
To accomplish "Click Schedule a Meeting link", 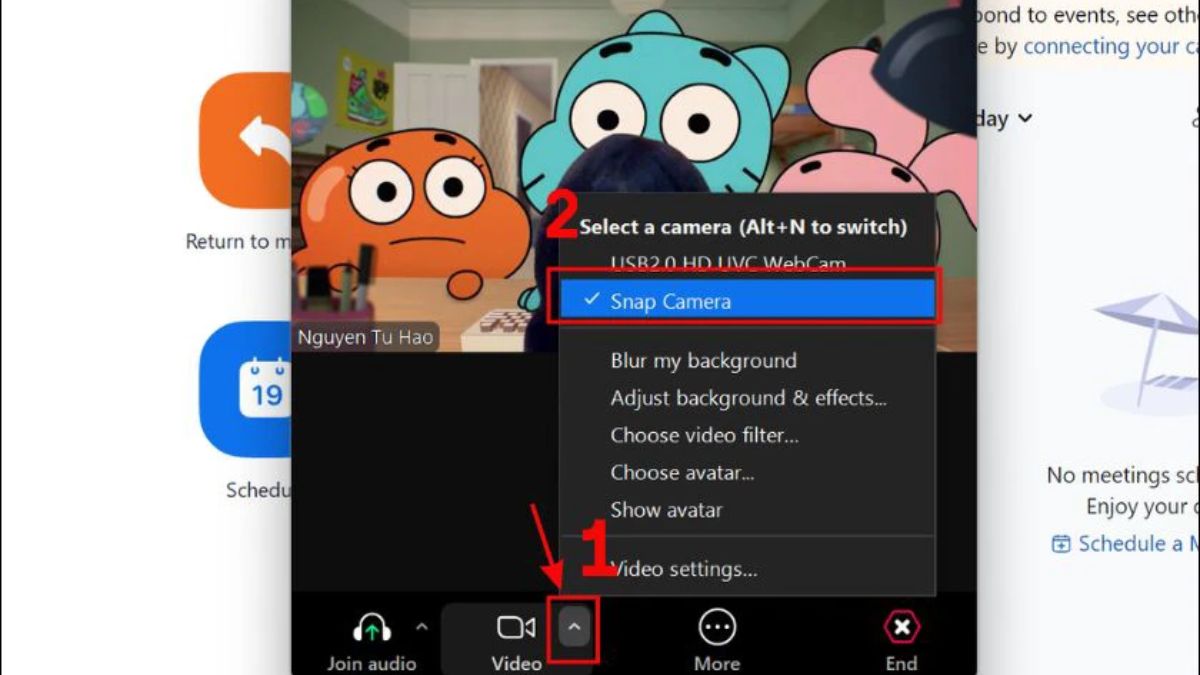I will 1125,543.
